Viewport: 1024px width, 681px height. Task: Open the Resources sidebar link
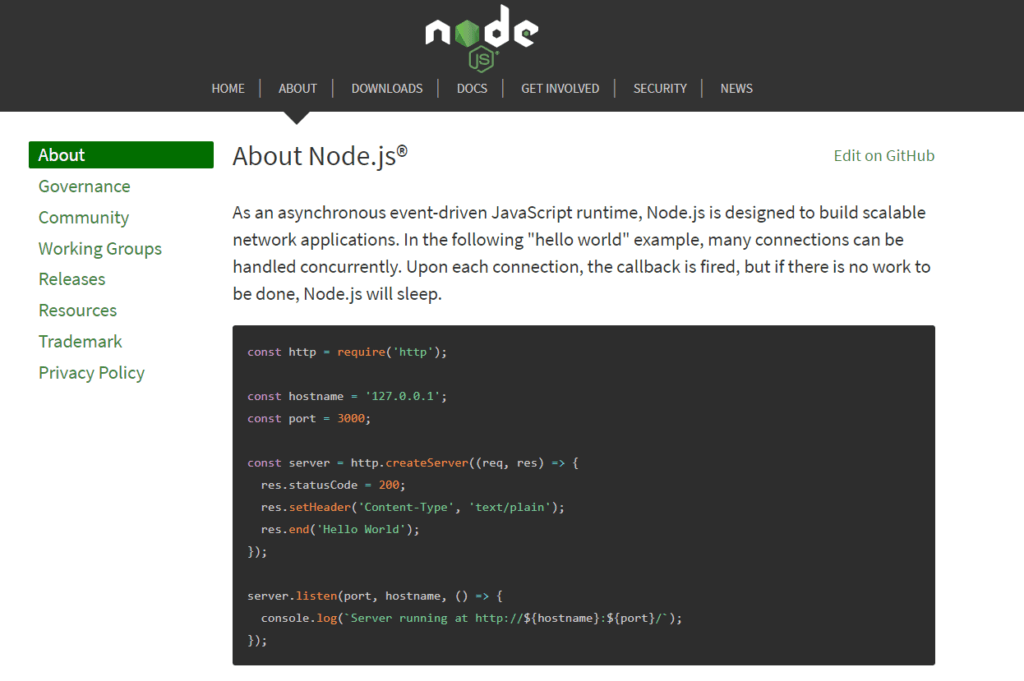[x=78, y=310]
